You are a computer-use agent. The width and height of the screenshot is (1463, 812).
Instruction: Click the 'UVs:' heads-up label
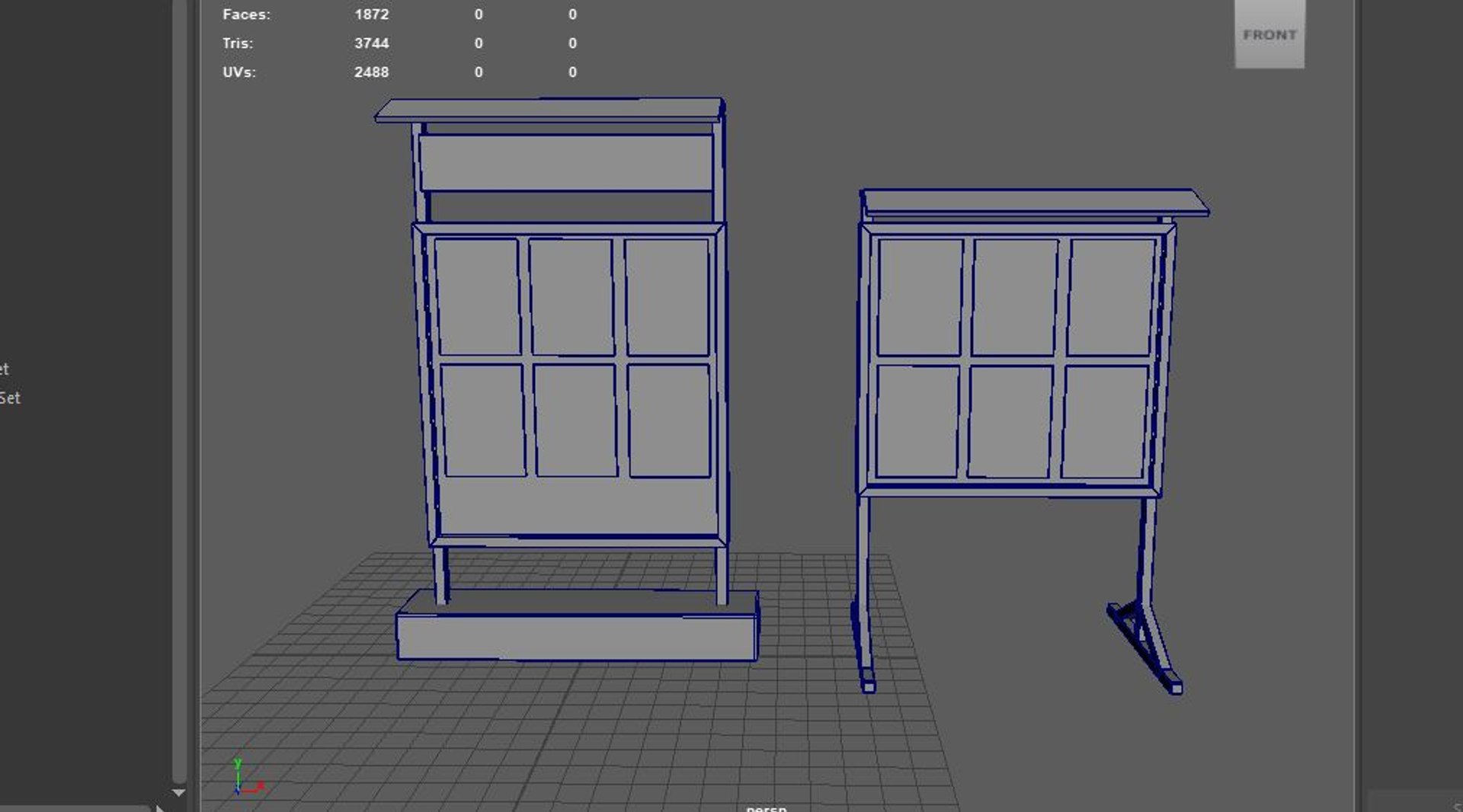pyautogui.click(x=239, y=72)
